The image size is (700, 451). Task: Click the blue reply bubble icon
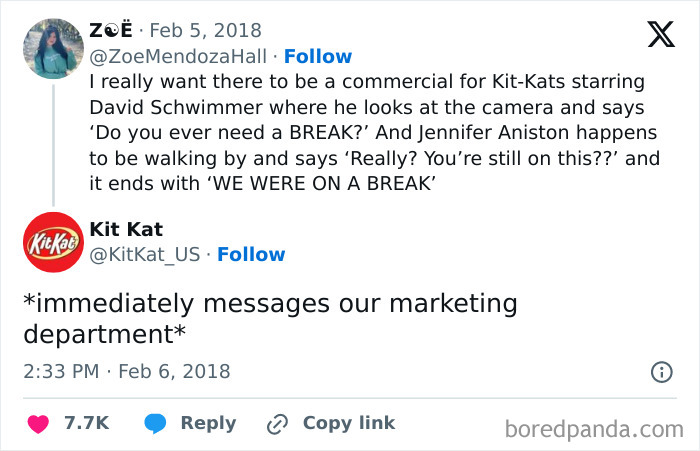point(154,423)
